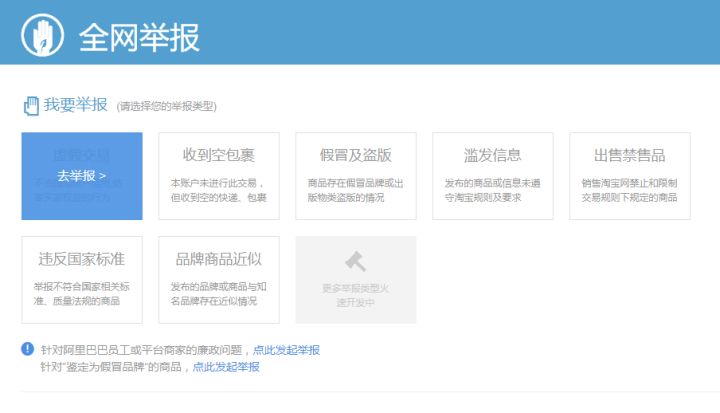Click the description text under 出售禁售品

tap(629, 190)
